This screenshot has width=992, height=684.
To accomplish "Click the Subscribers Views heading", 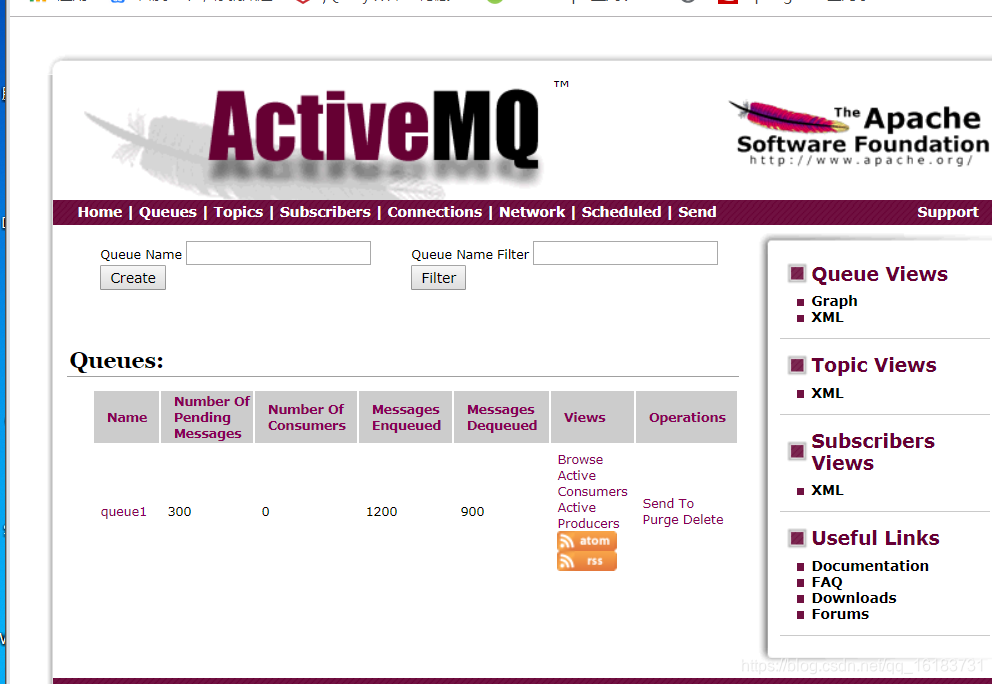I will click(873, 452).
